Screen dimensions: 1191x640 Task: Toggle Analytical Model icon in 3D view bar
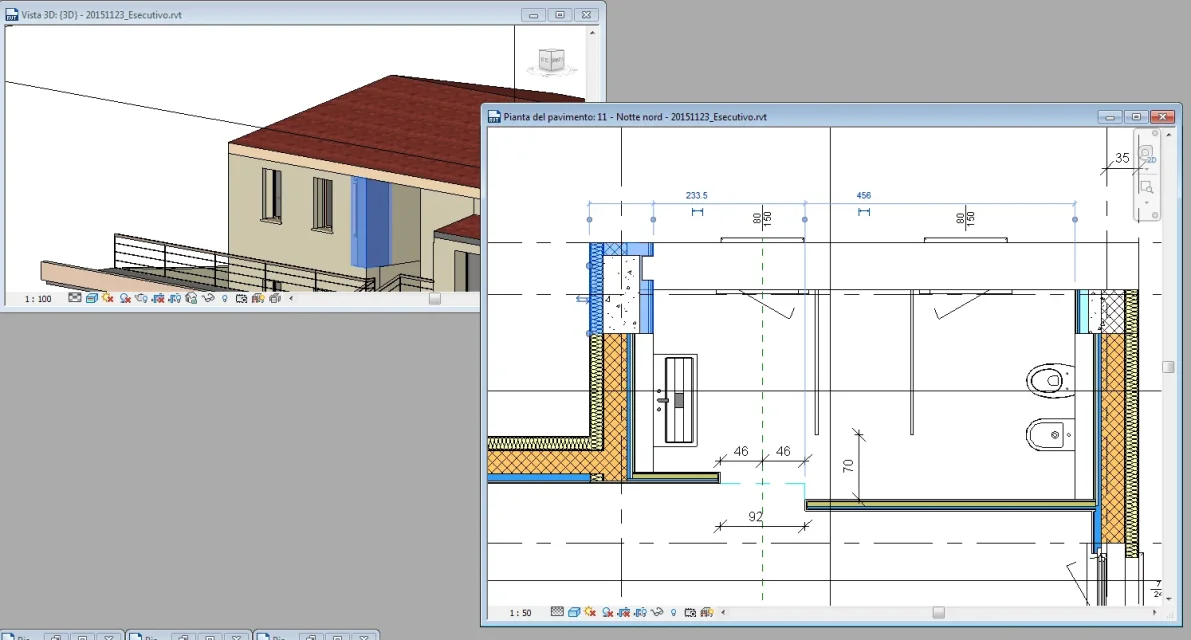tap(257, 298)
